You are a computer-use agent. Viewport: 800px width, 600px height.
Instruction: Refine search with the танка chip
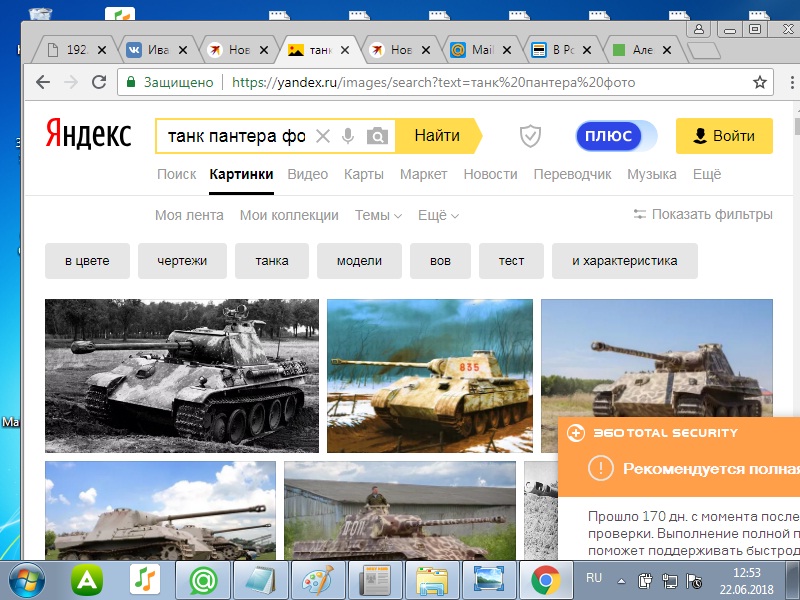point(272,261)
